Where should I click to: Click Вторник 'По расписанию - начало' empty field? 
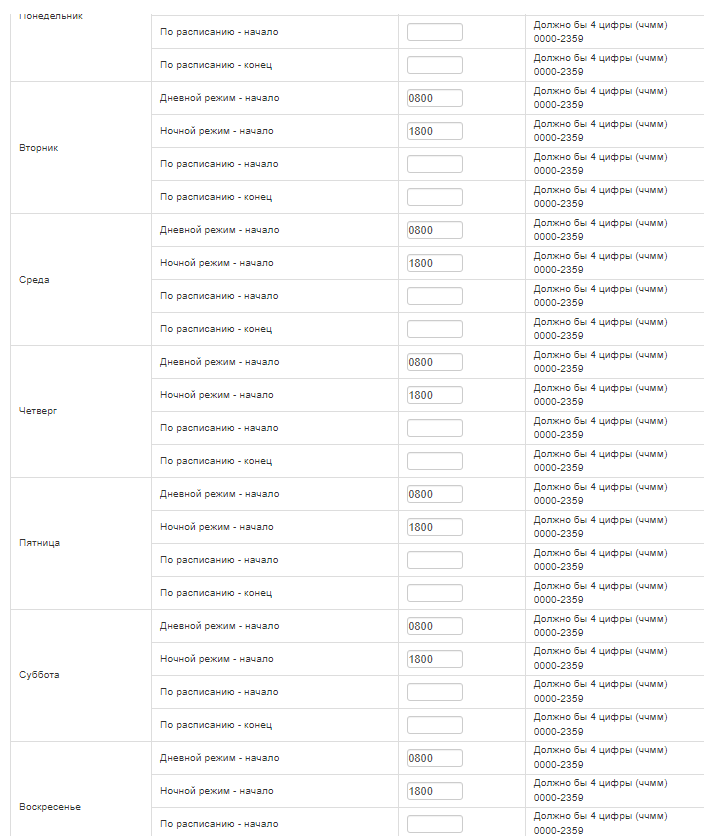(x=435, y=164)
